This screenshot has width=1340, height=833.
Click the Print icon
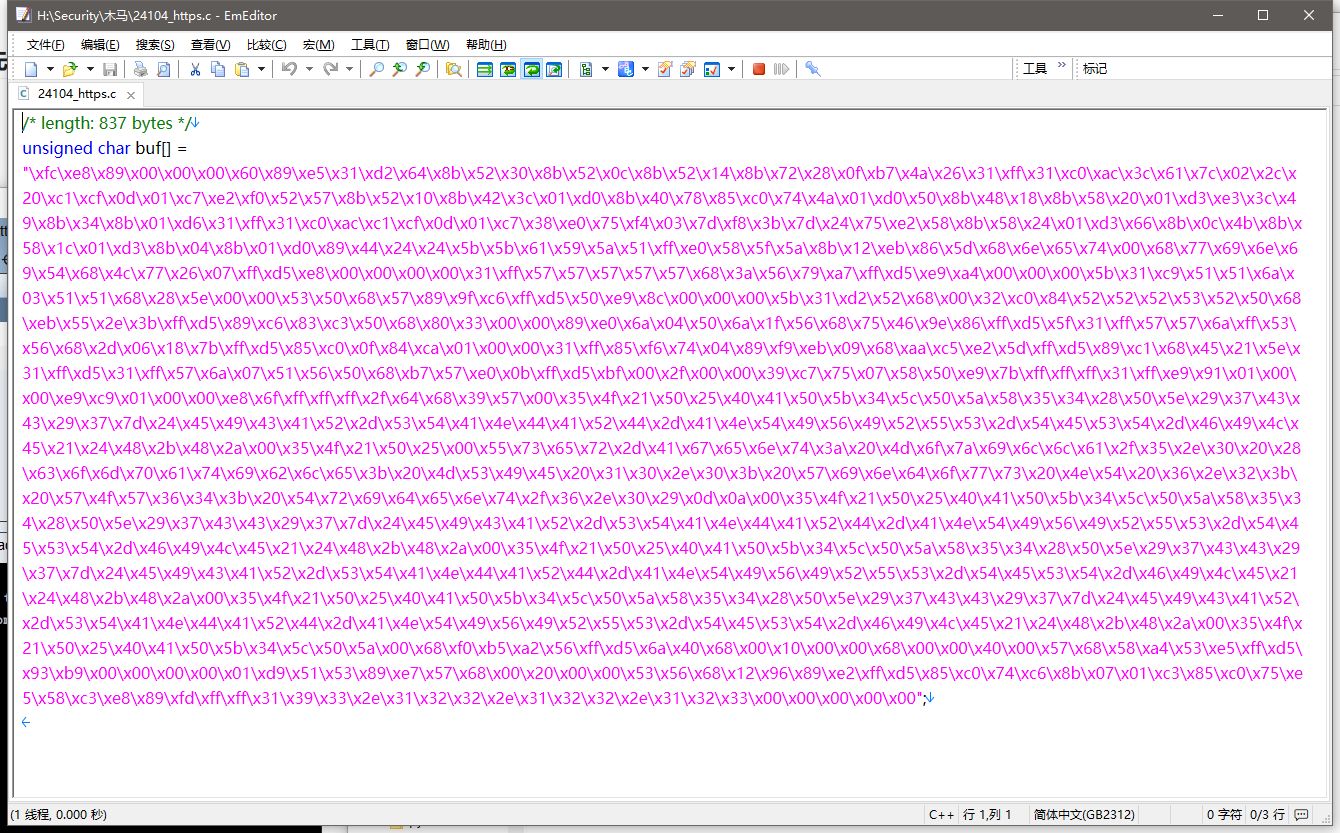[x=140, y=69]
